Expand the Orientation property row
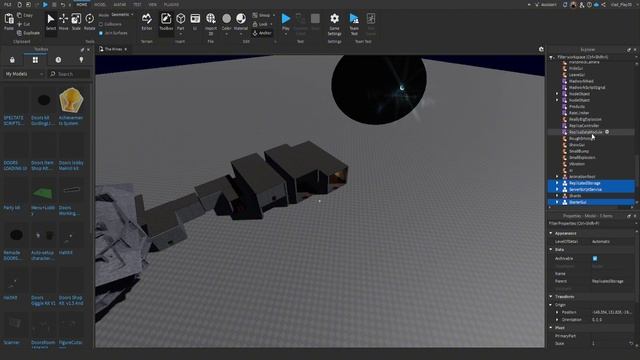This screenshot has width=640, height=360. coord(557,320)
